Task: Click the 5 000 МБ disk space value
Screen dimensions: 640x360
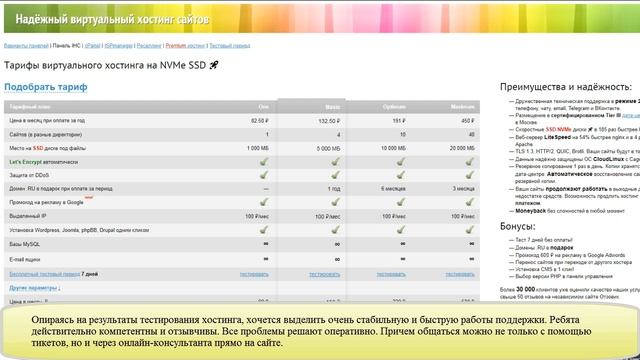Action: [328, 149]
